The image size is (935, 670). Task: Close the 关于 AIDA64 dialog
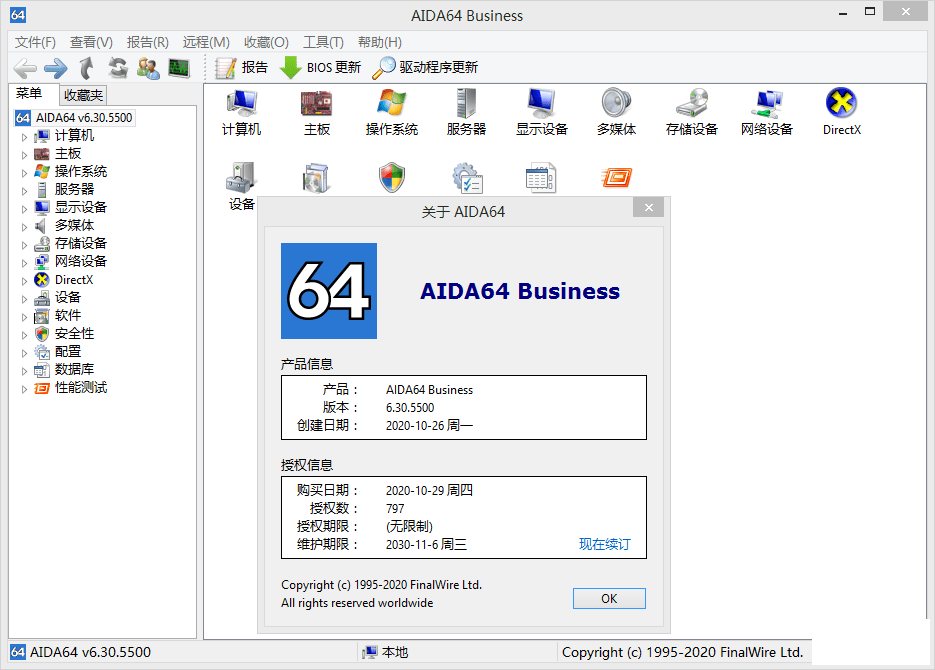tap(649, 207)
